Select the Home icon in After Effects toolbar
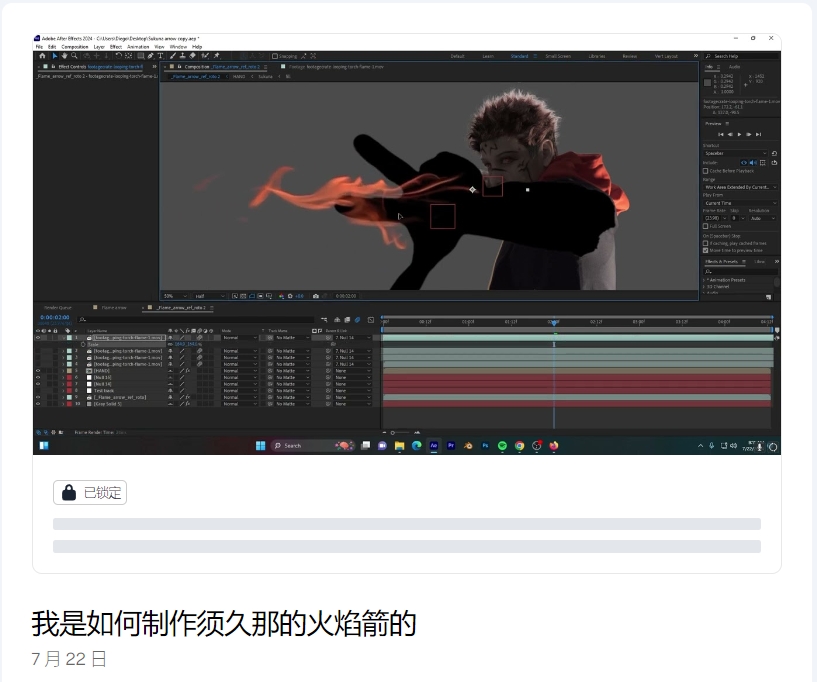817x682 pixels. (x=43, y=56)
